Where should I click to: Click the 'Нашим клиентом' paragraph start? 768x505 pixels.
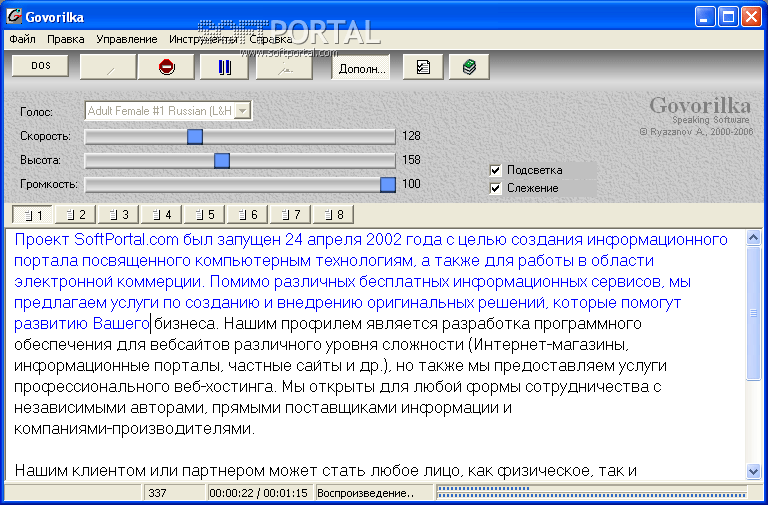coord(79,471)
